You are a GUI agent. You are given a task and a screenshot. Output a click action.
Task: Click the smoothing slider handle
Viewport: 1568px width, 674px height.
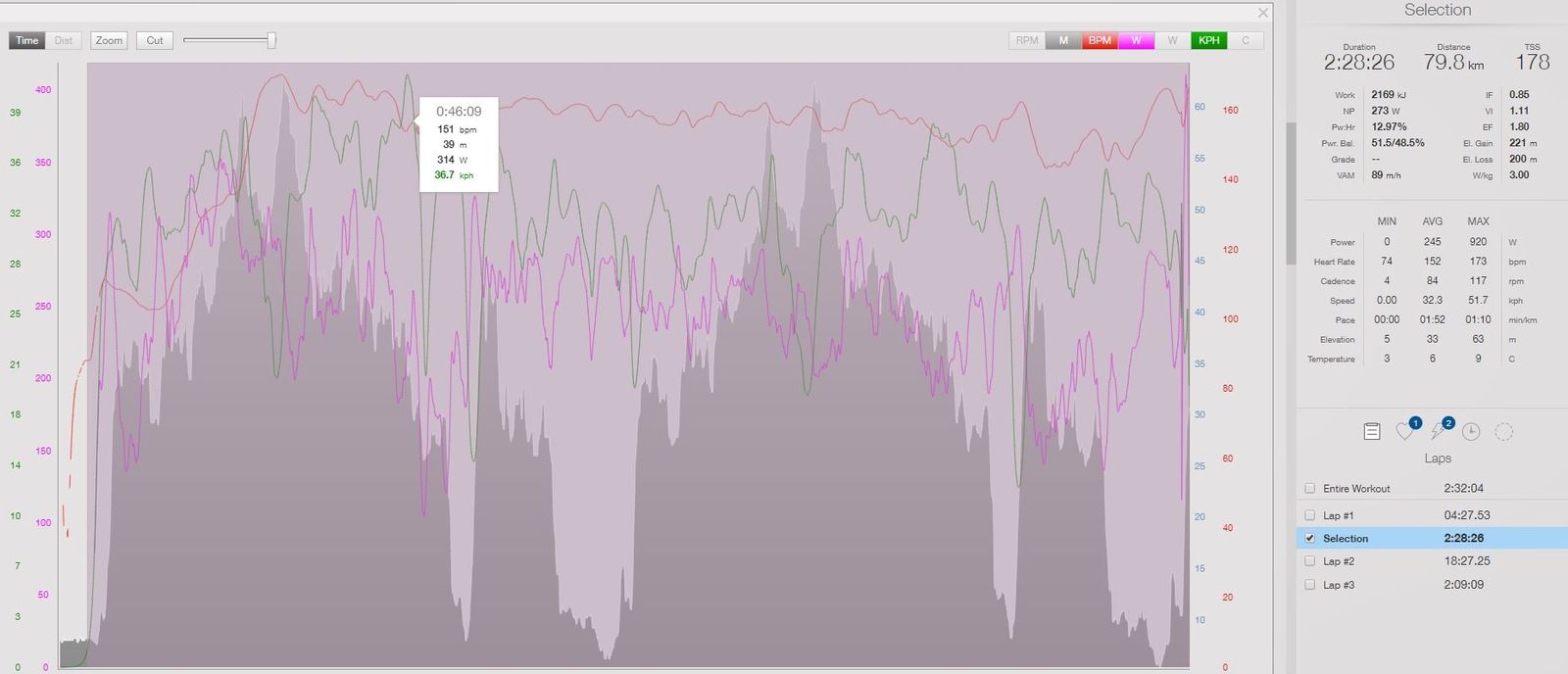click(271, 40)
